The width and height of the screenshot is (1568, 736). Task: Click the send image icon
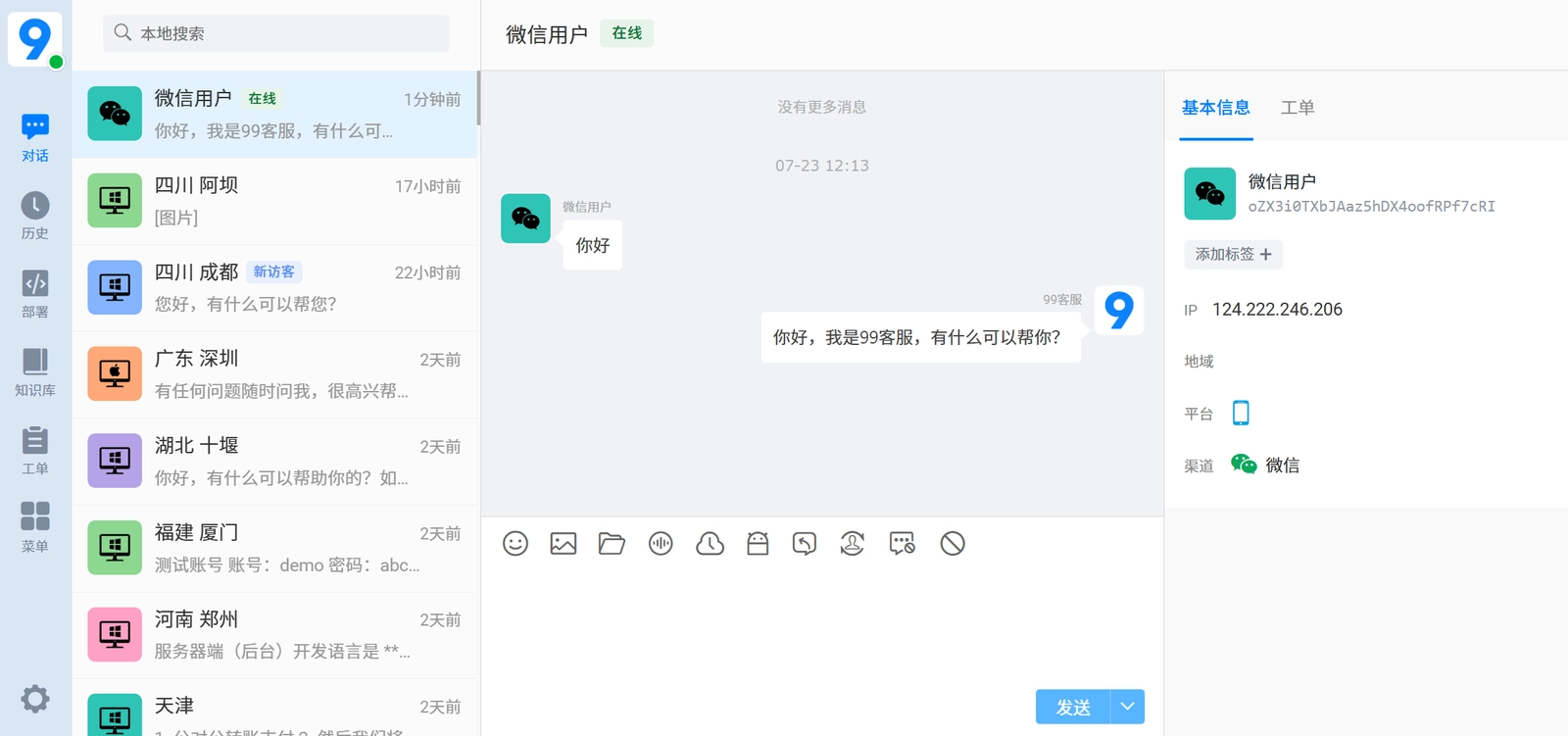(563, 543)
